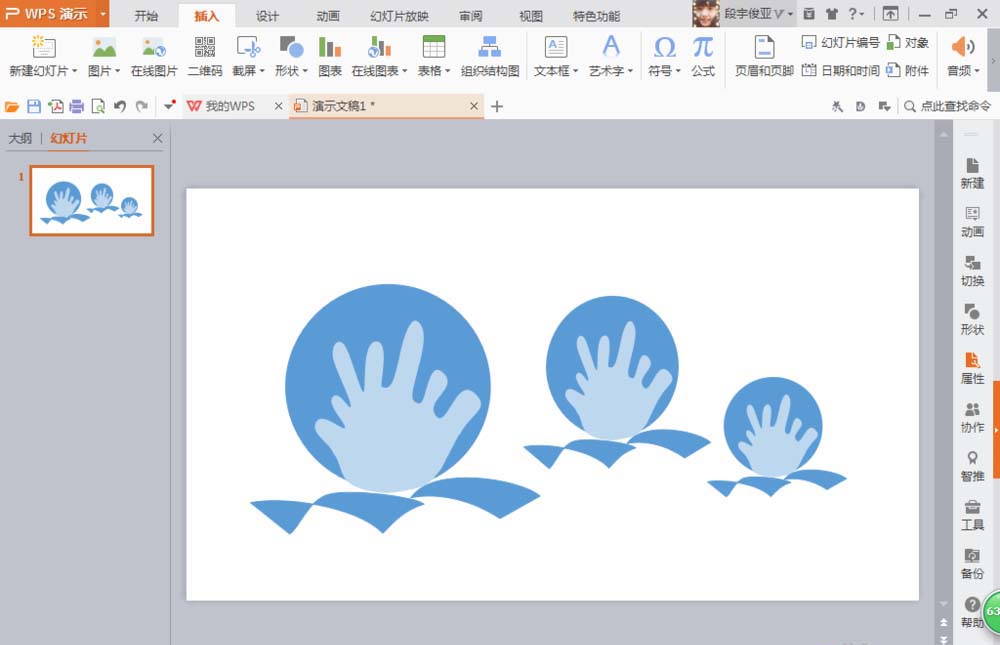The image size is (1000, 645).
Task: Open print preview icon
Action: 98,107
